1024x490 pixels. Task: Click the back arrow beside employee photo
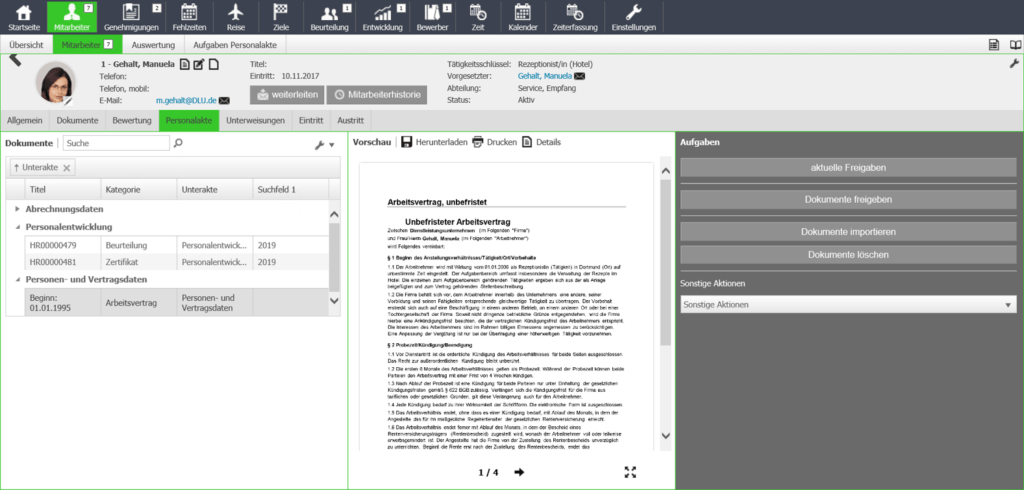point(15,61)
